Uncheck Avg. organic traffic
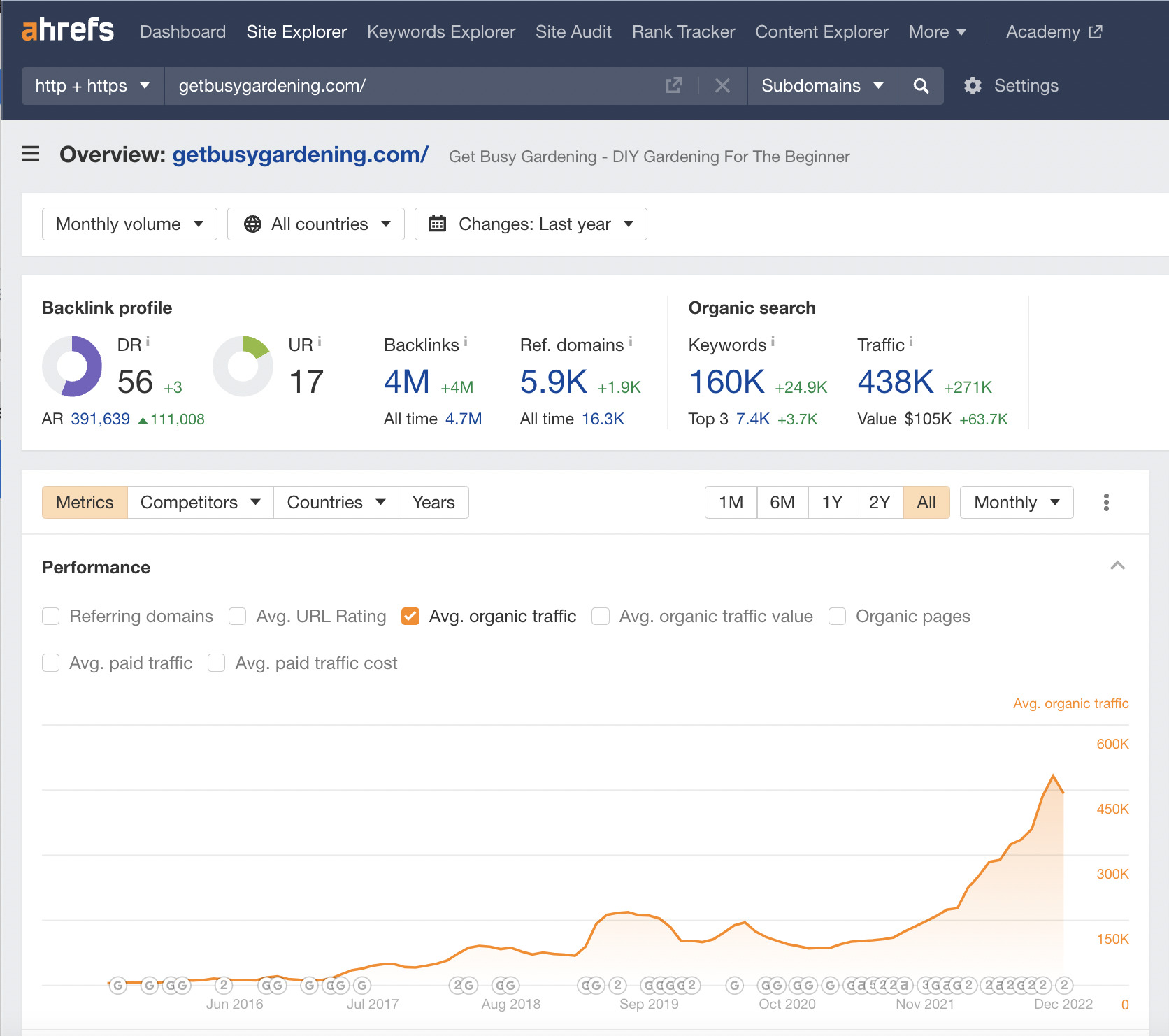 pyautogui.click(x=410, y=617)
